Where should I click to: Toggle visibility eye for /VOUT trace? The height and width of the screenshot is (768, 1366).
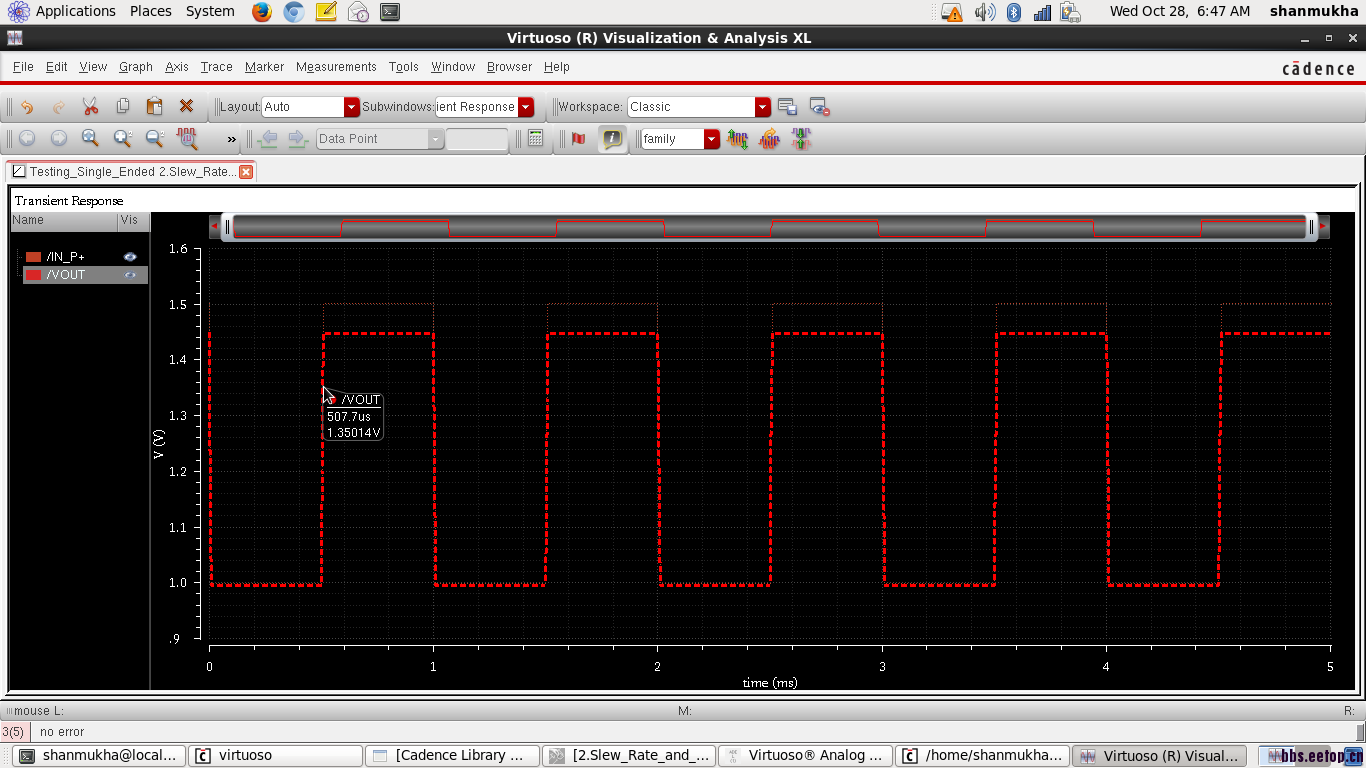[130, 275]
